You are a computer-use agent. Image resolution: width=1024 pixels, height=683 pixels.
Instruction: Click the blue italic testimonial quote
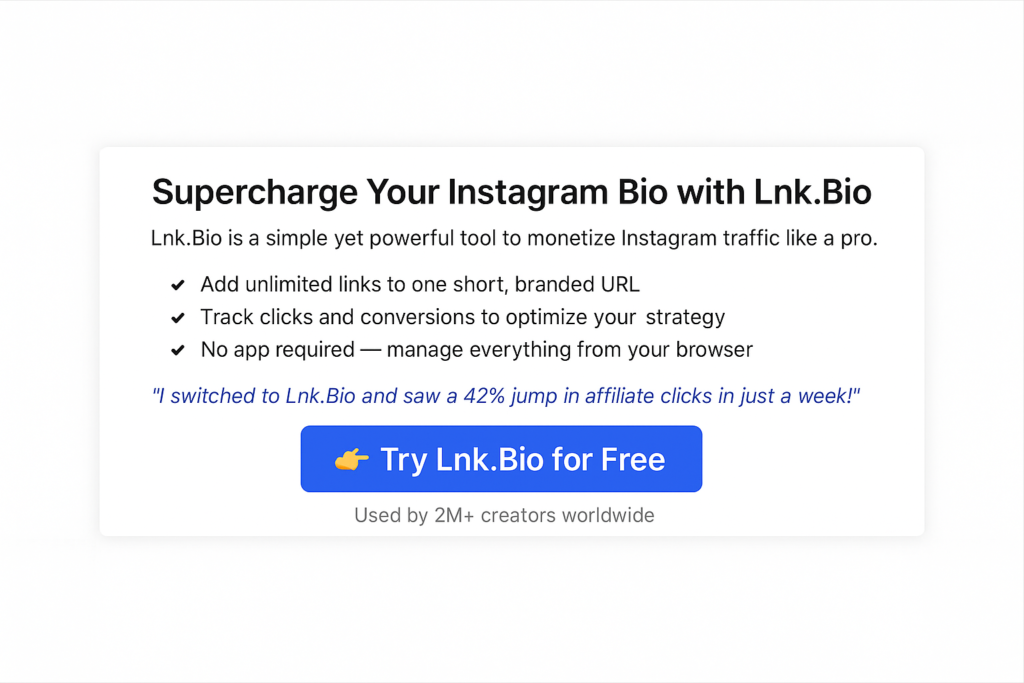pos(506,396)
